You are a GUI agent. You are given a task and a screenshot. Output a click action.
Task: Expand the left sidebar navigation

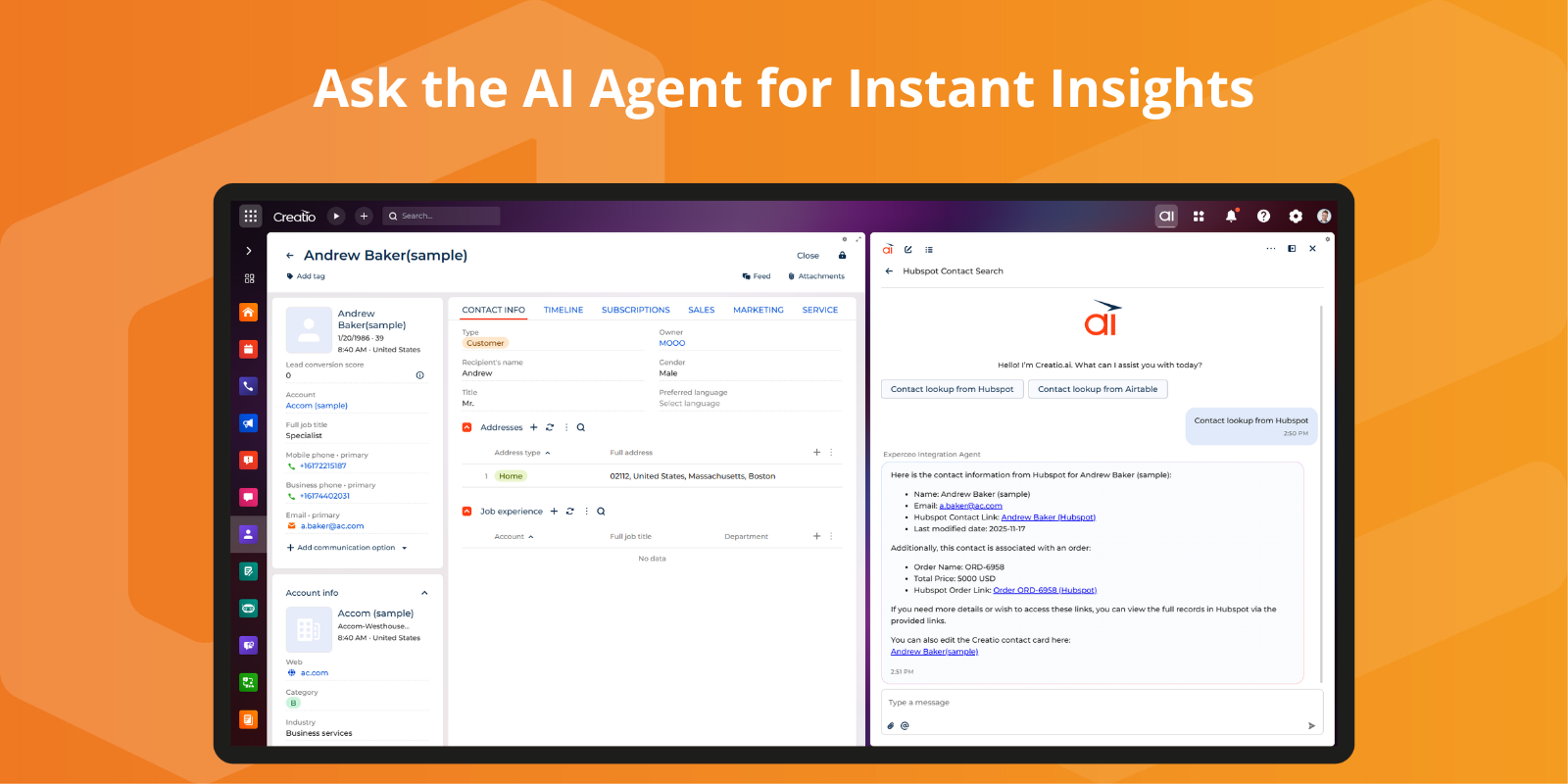[x=249, y=251]
